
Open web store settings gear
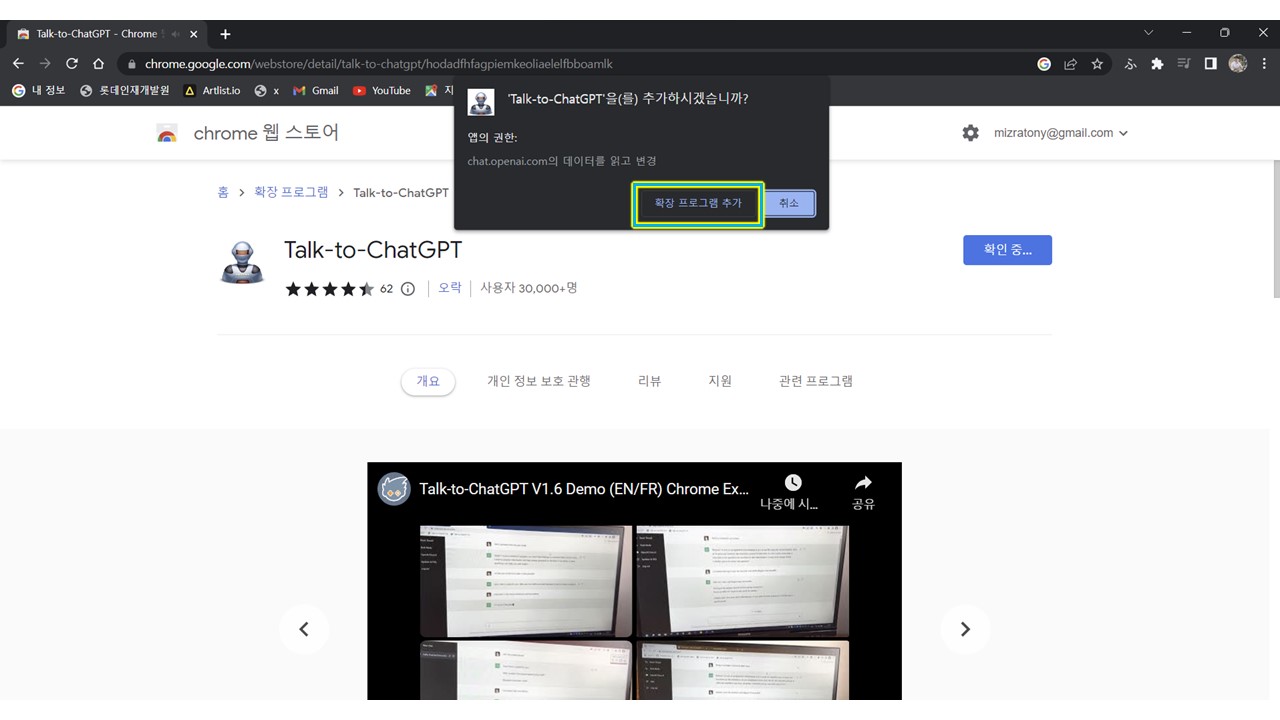[x=970, y=133]
